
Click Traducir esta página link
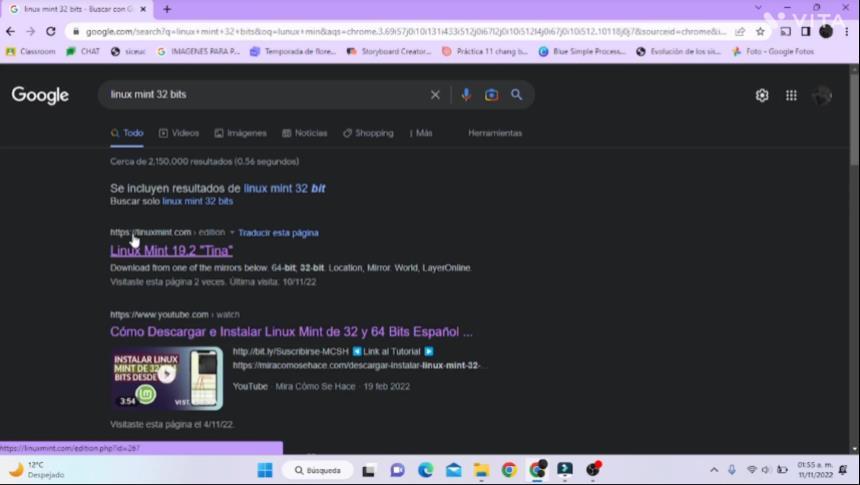(x=278, y=233)
